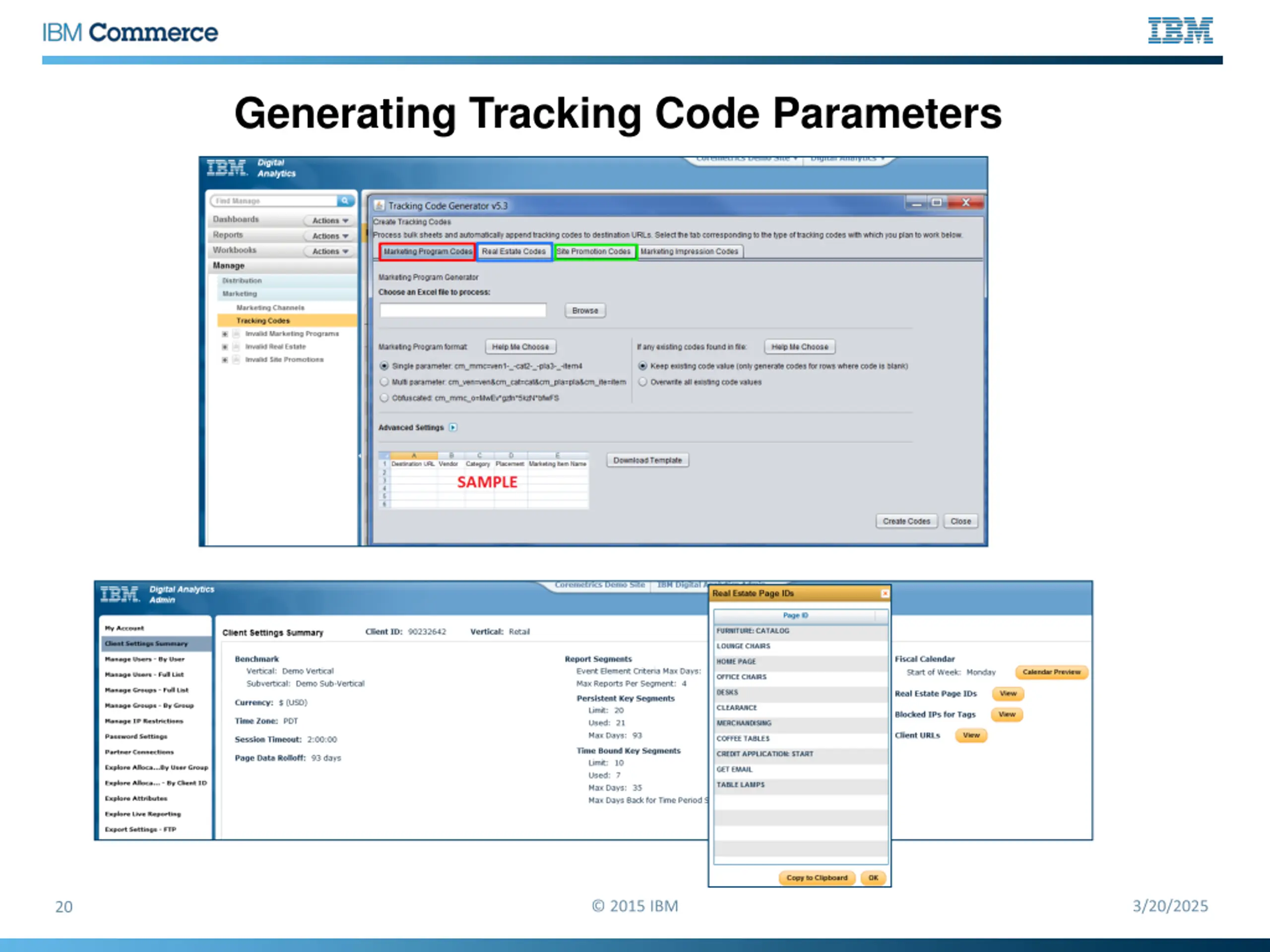
Task: Select the FURNITURE: CATALOG page ID row
Action: coord(800,631)
